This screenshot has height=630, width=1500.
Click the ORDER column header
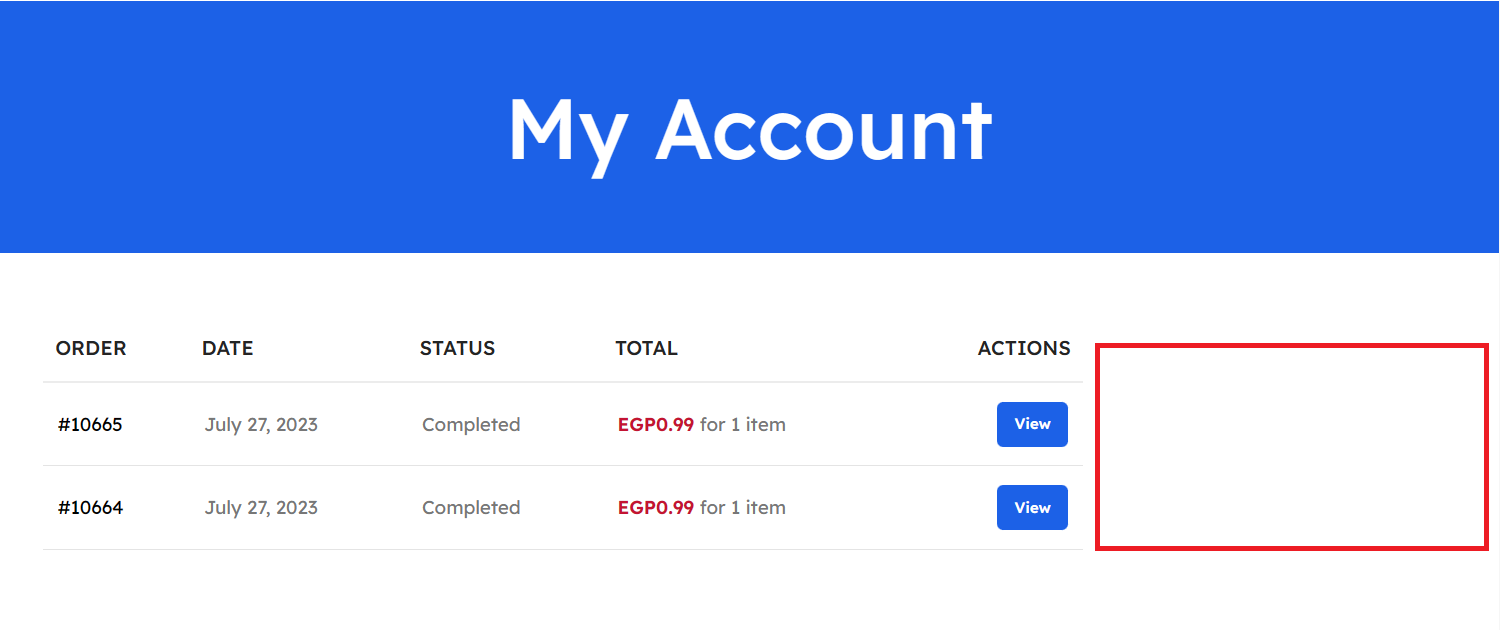coord(91,348)
